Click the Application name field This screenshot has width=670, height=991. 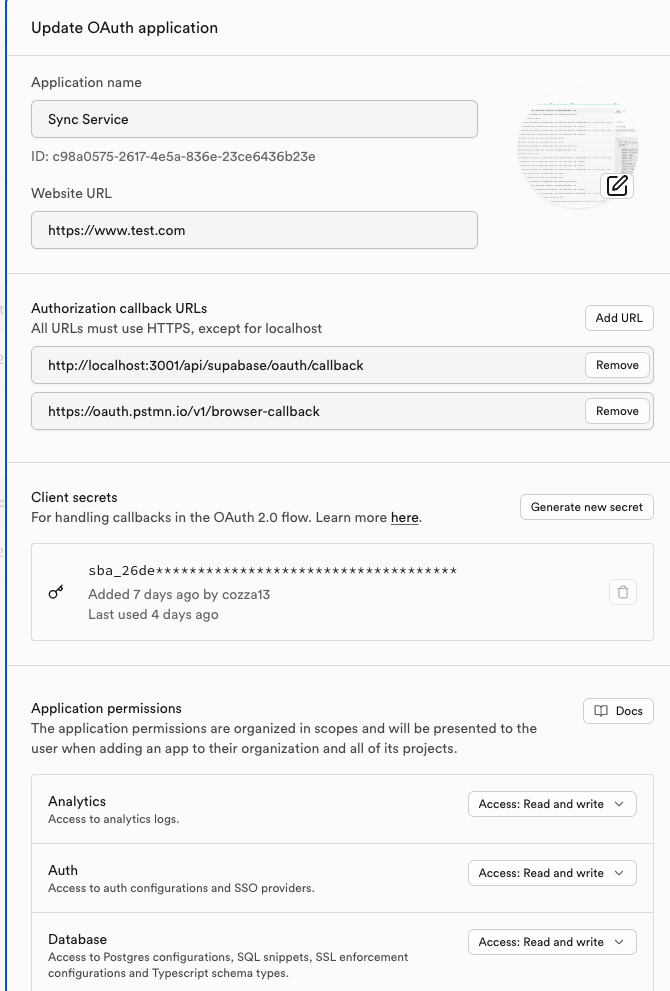click(x=254, y=119)
